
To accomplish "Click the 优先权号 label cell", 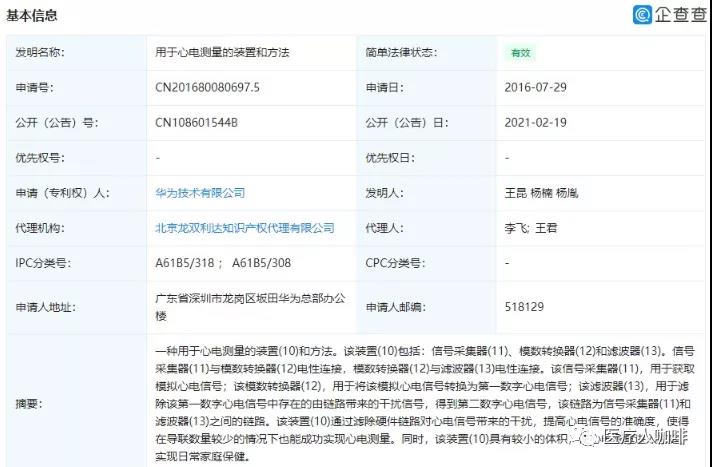I will pos(76,158).
